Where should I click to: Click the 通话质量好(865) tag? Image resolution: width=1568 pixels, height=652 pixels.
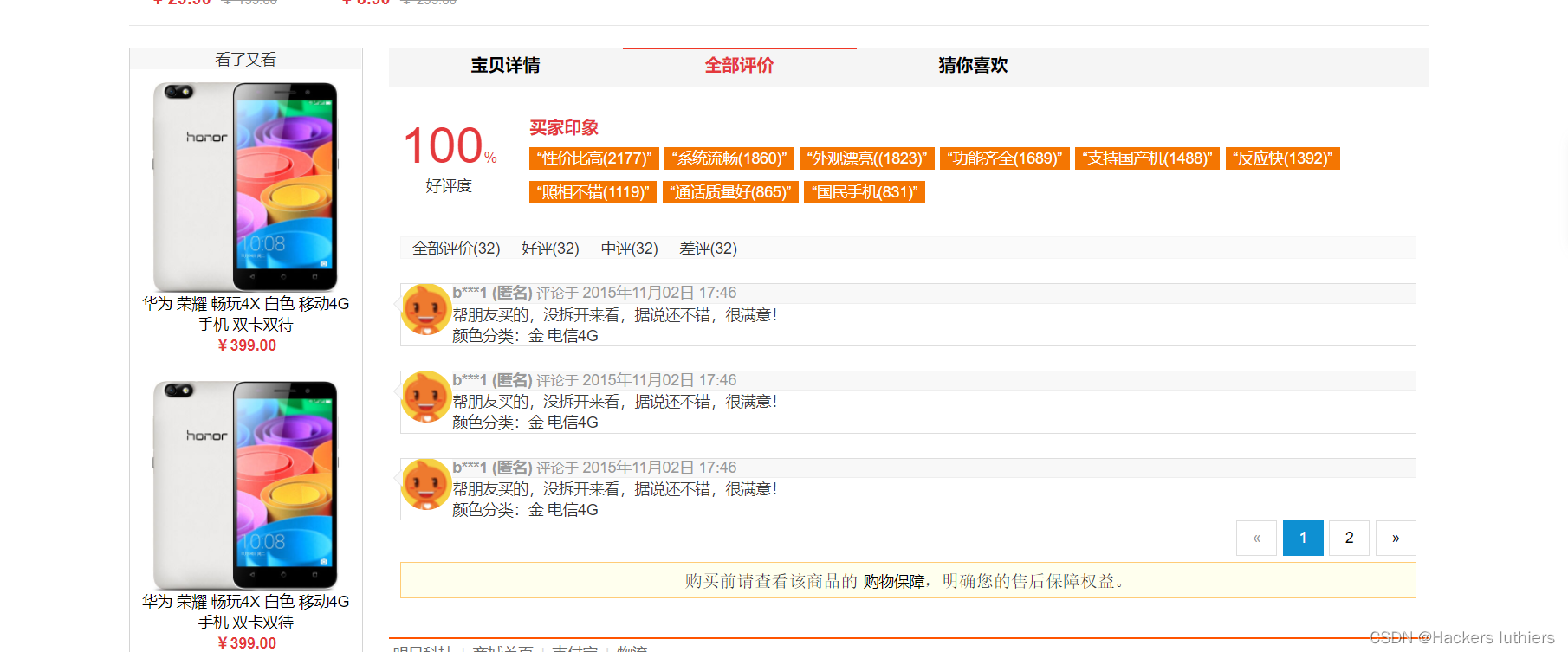730,192
